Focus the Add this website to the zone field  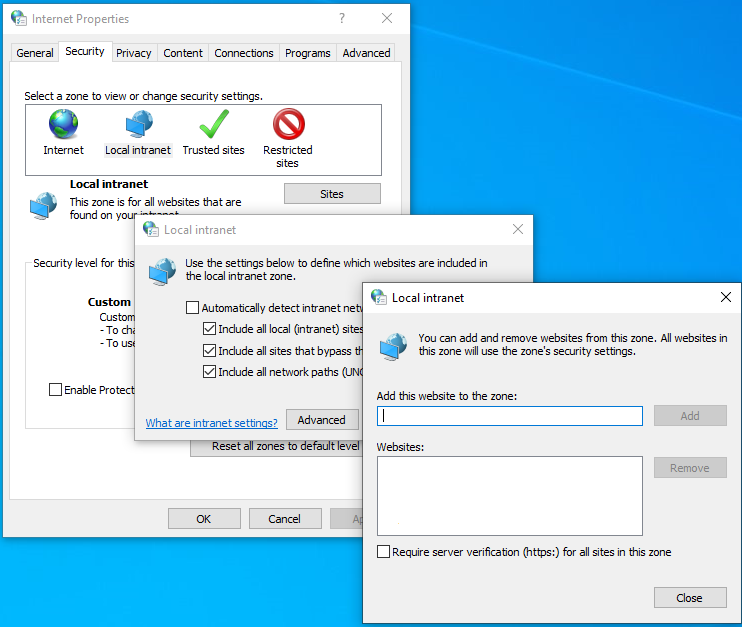point(510,416)
